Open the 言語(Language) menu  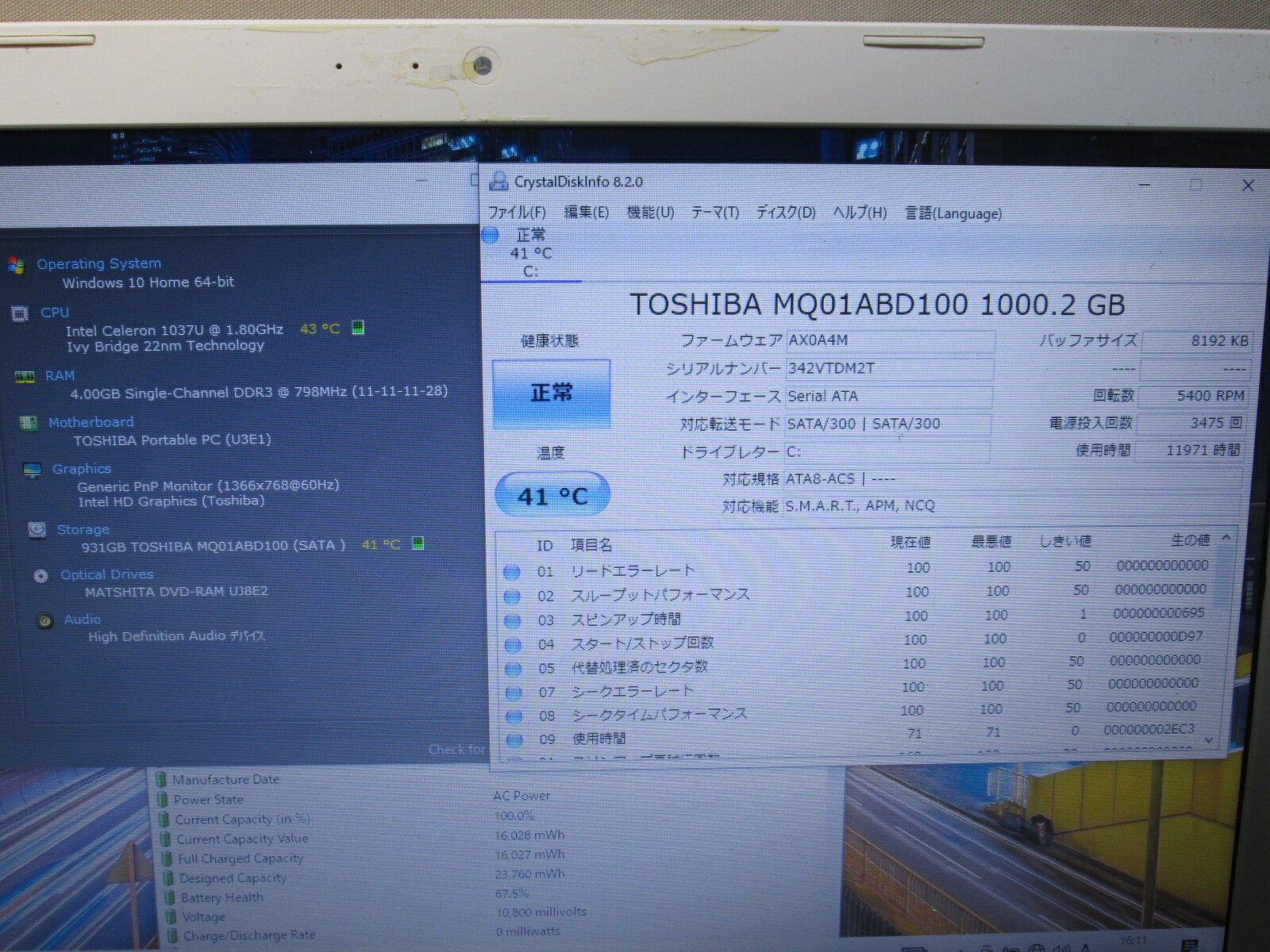(x=953, y=213)
